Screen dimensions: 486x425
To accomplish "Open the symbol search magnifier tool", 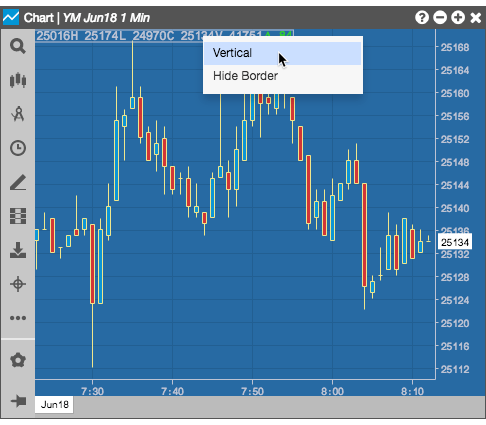I will tap(18, 46).
